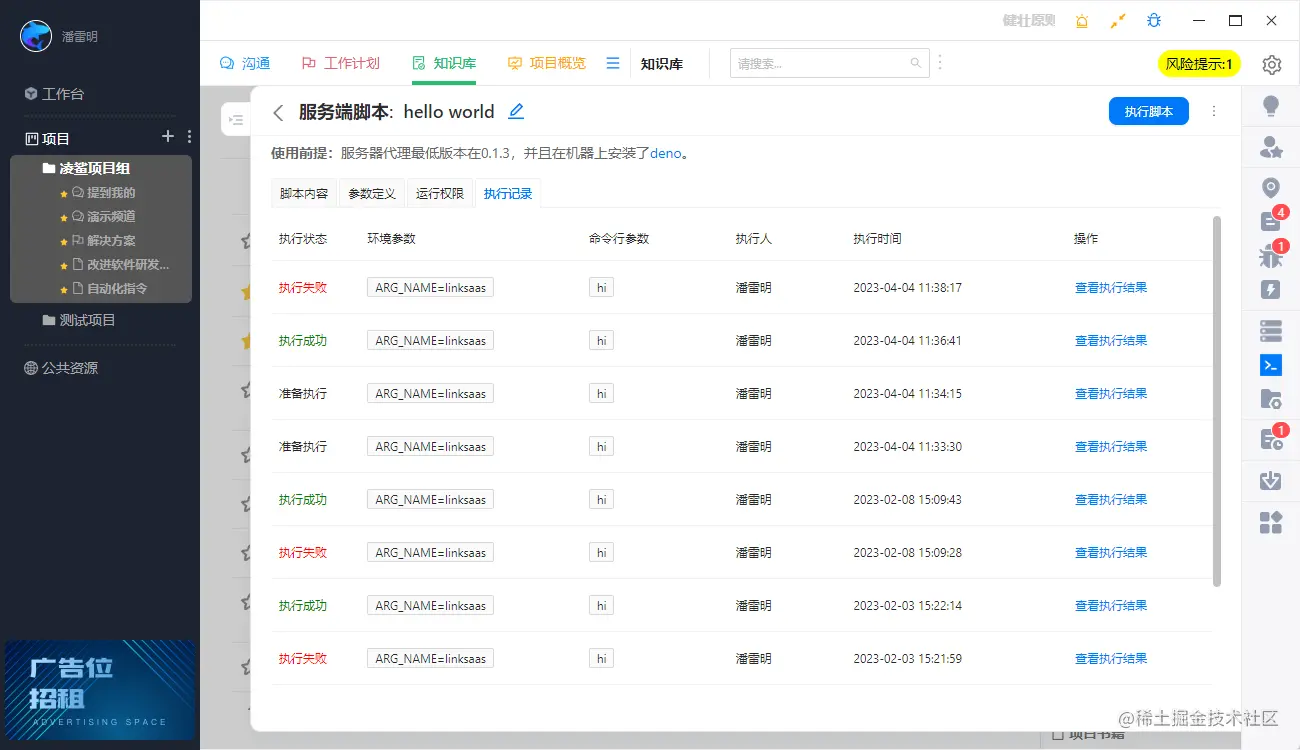
Task: Open the project list three-dot menu
Action: click(x=190, y=137)
